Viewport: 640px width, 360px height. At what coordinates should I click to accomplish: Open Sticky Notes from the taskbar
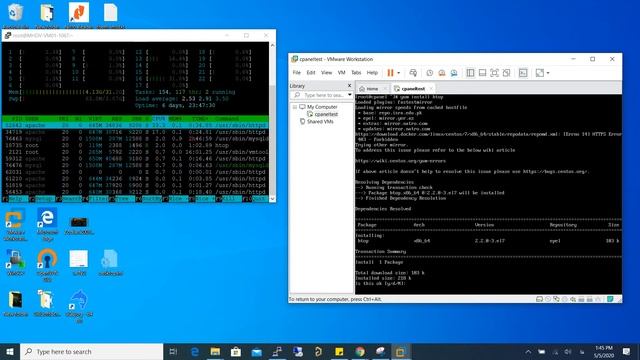coord(339,351)
